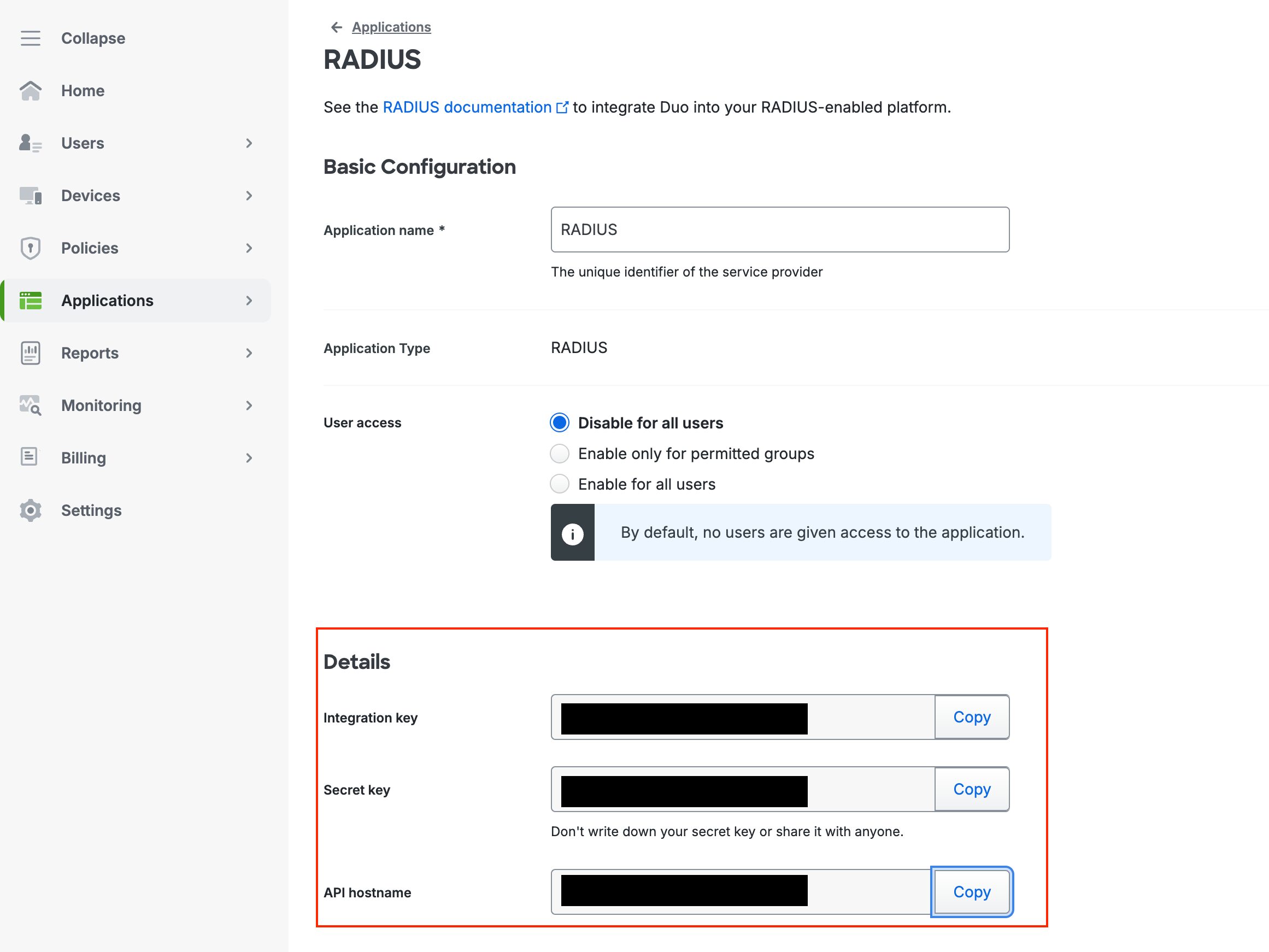The height and width of the screenshot is (952, 1269).
Task: Open the Settings menu label
Action: 91,510
